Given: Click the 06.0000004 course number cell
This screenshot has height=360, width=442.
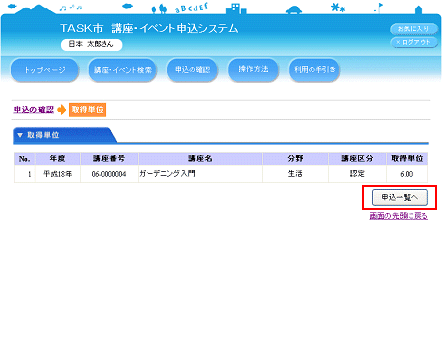Looking at the screenshot, I should pyautogui.click(x=109, y=174).
